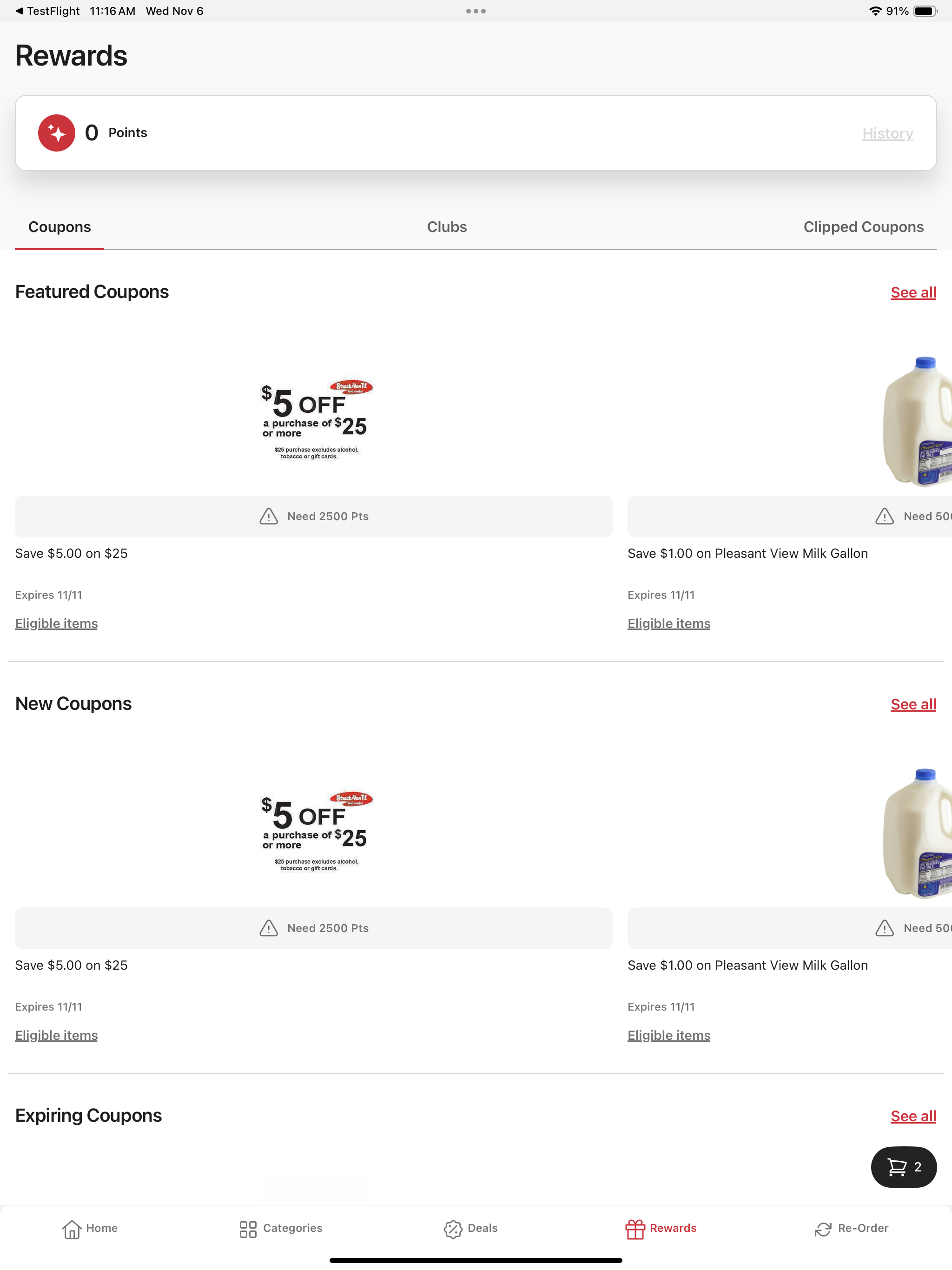Image resolution: width=952 pixels, height=1270 pixels.
Task: Tap the Rewards page title
Action: click(71, 56)
